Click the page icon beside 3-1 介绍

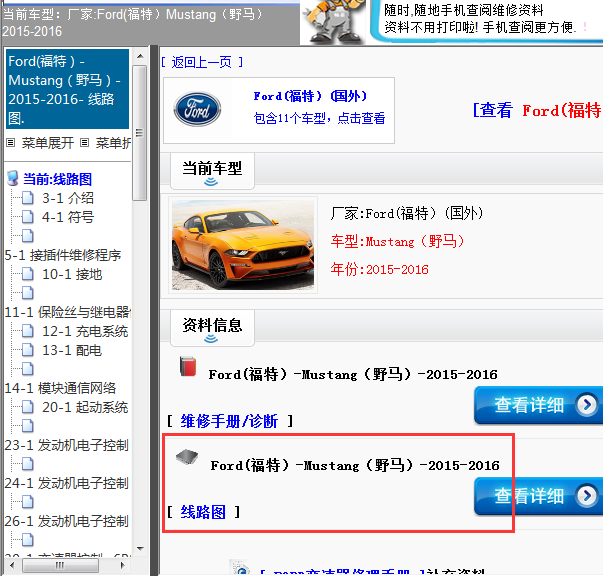click(x=27, y=198)
